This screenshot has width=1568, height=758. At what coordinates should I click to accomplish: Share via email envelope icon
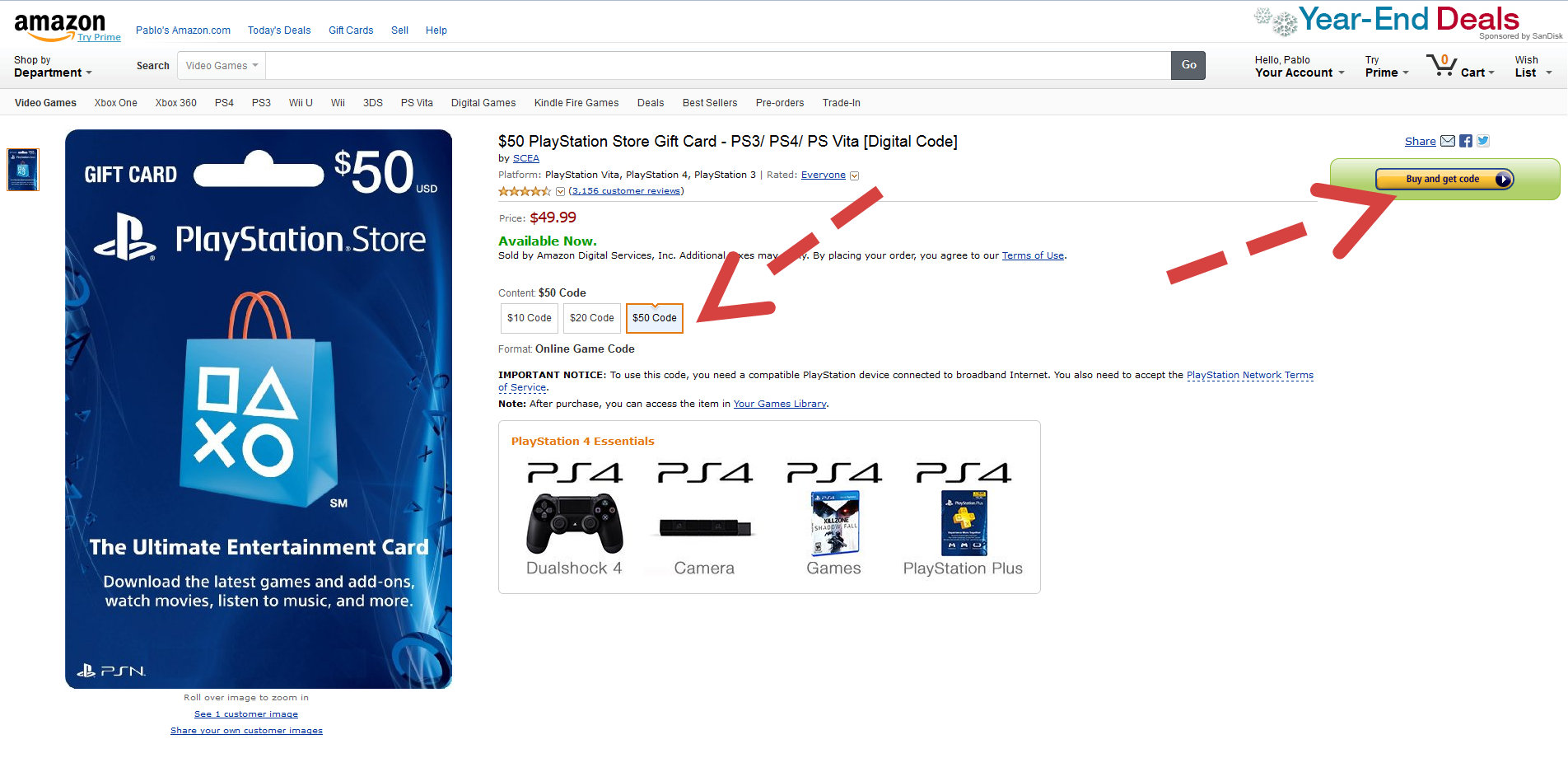click(1448, 141)
